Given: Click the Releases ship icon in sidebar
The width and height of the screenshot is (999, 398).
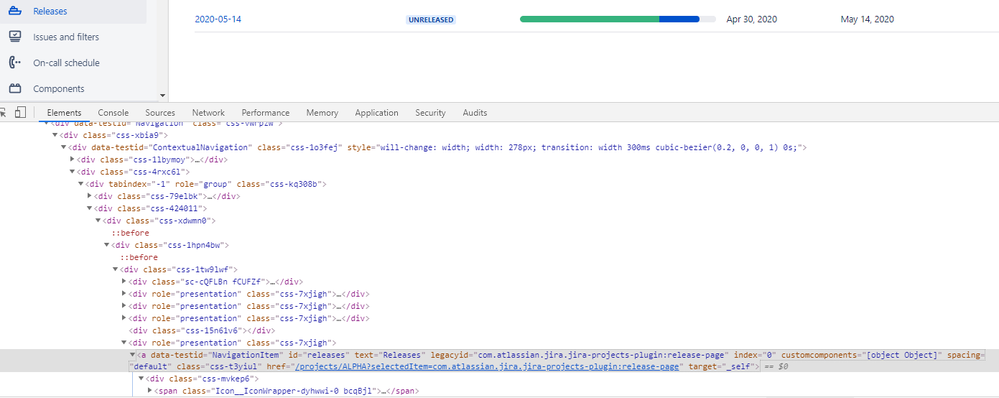Looking at the screenshot, I should tap(15, 11).
